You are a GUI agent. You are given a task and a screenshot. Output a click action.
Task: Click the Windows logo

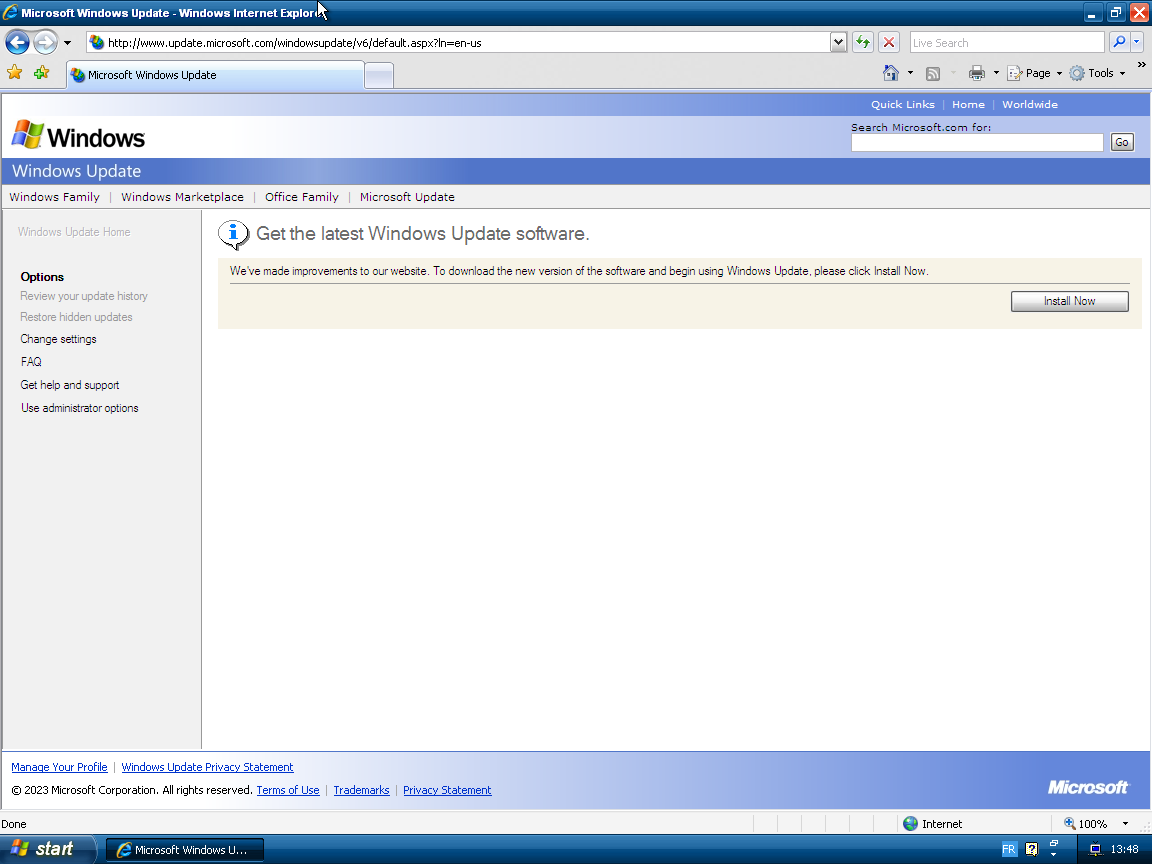pyautogui.click(x=79, y=136)
